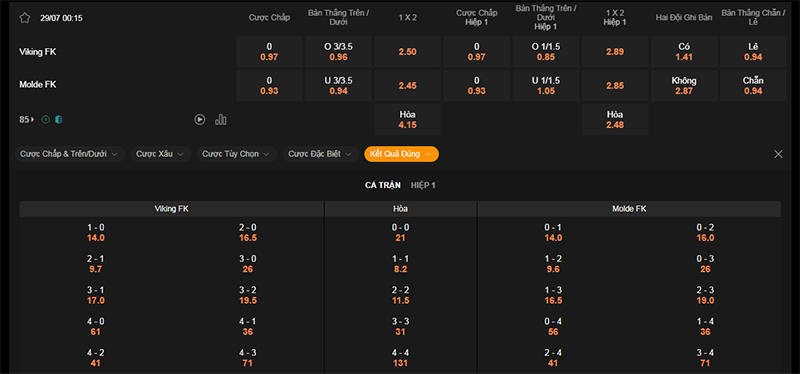Switch to the HIỆP 1 tab
The height and width of the screenshot is (374, 800).
pyautogui.click(x=423, y=185)
